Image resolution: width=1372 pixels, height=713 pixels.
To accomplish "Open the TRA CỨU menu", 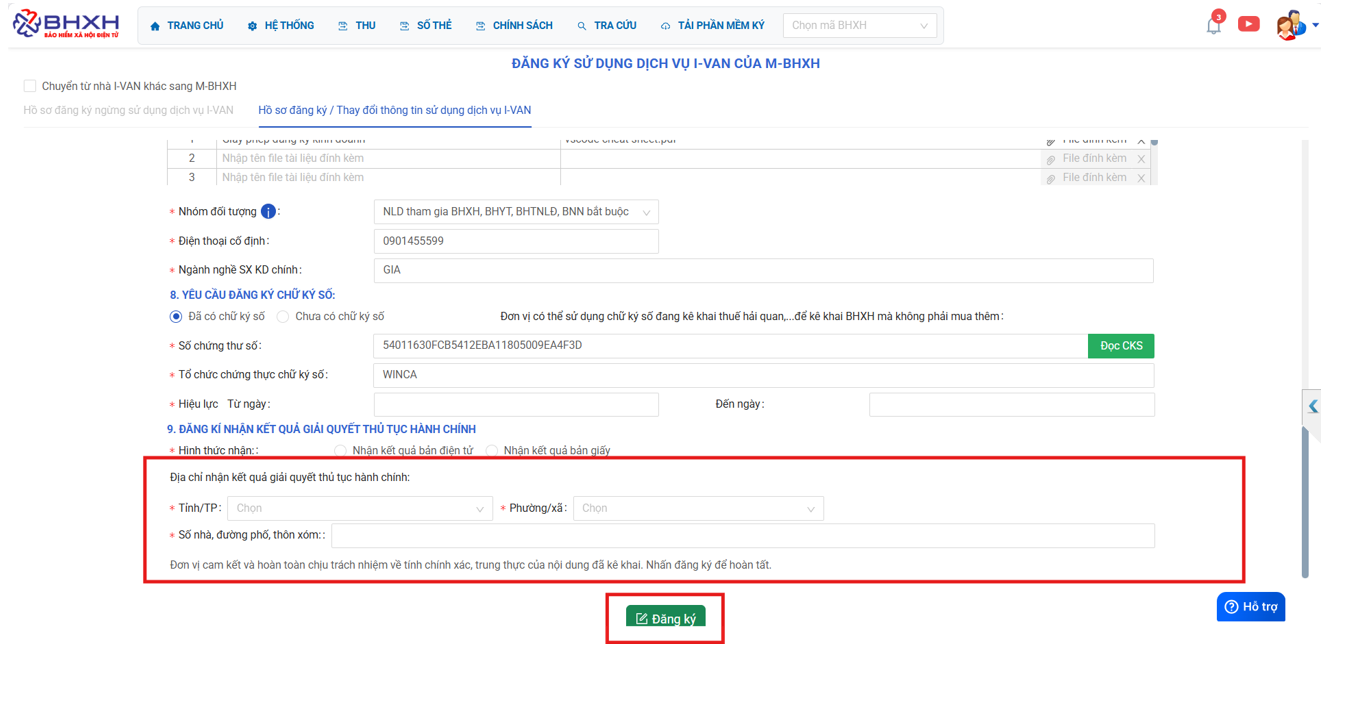I will (606, 26).
